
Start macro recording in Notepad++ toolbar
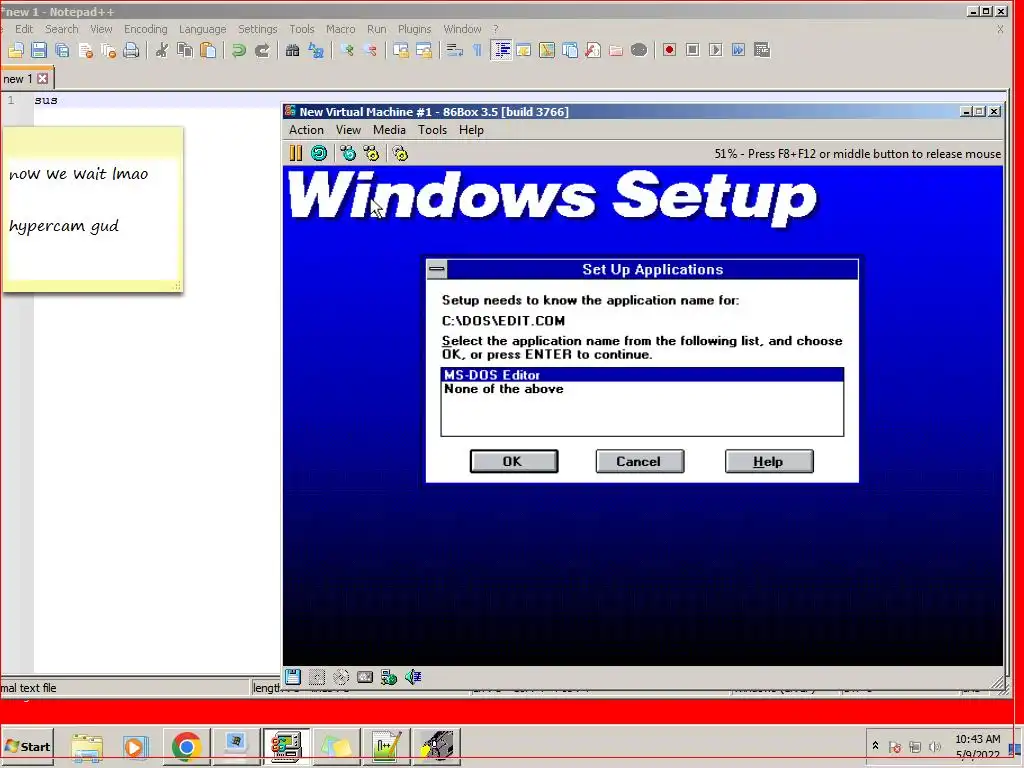[669, 50]
